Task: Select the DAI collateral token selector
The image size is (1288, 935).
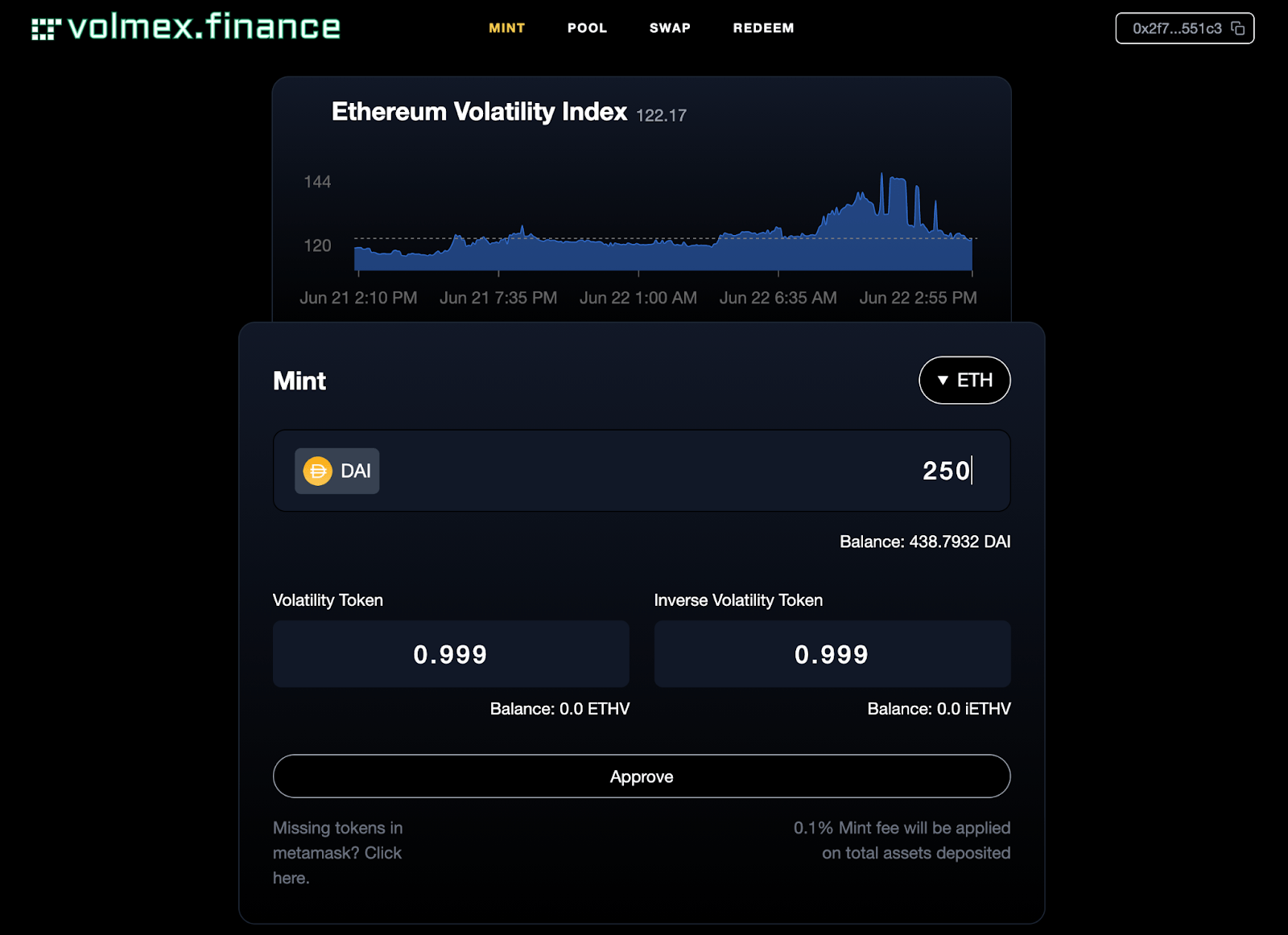Action: click(336, 471)
